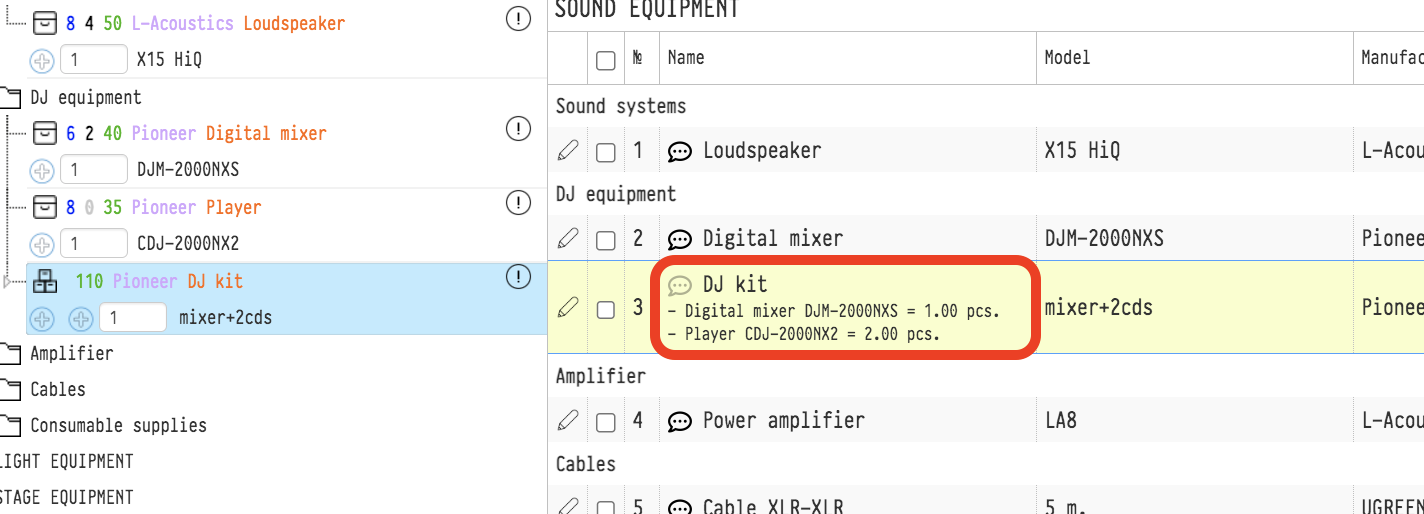
Task: Click the kit icon for Pioneer DJ kit
Action: click(46, 282)
